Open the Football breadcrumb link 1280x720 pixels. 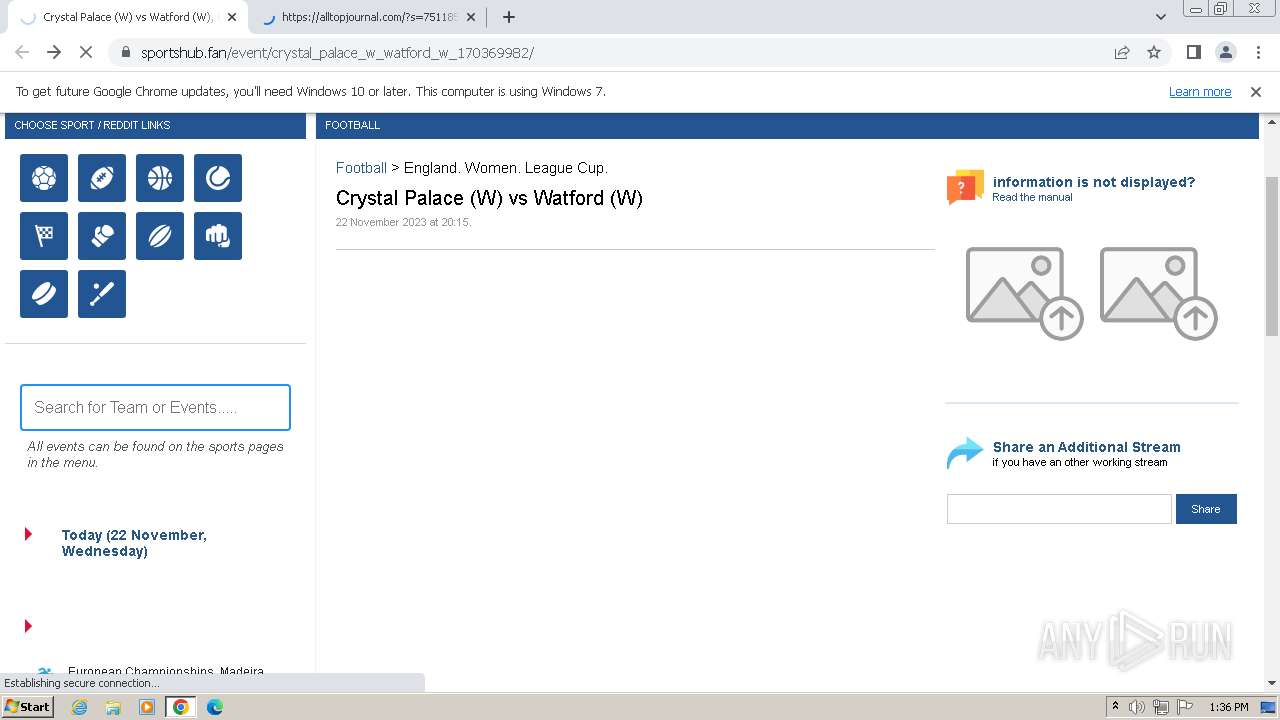tap(361, 168)
